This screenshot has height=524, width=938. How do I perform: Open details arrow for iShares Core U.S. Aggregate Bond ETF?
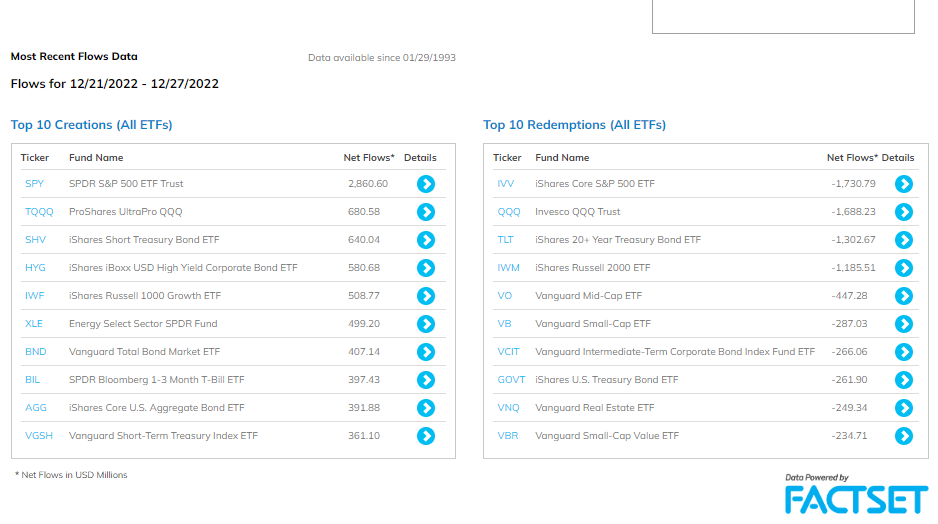click(x=426, y=408)
